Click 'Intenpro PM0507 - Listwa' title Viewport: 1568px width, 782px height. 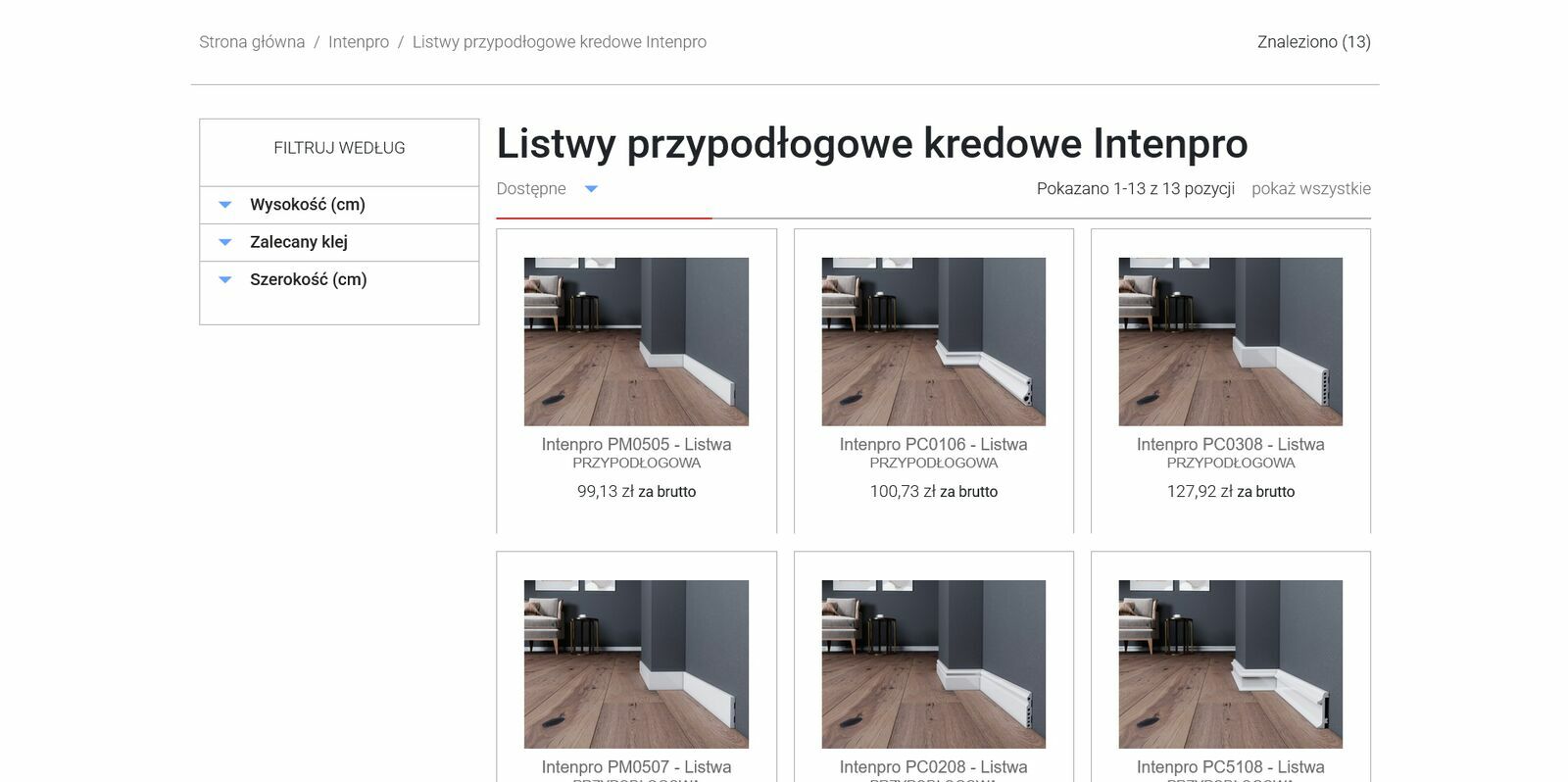636,767
